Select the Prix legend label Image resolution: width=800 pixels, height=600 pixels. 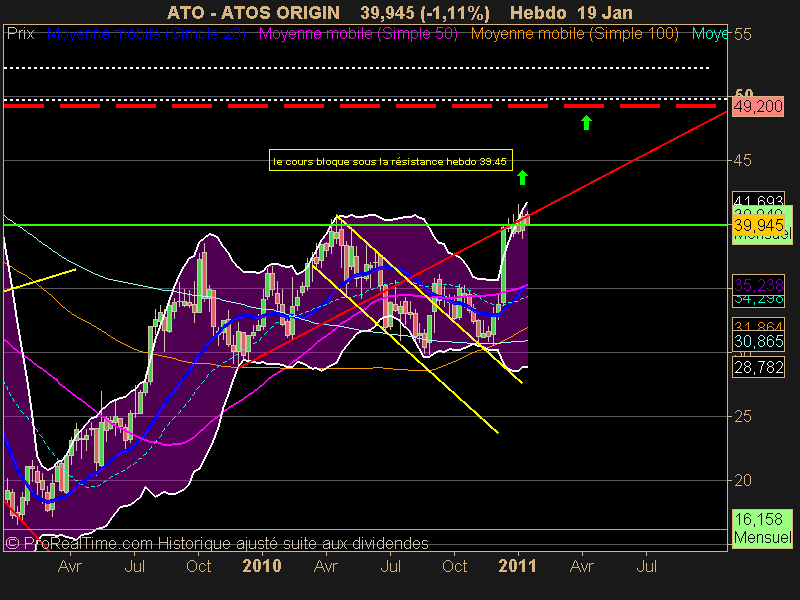pos(20,34)
